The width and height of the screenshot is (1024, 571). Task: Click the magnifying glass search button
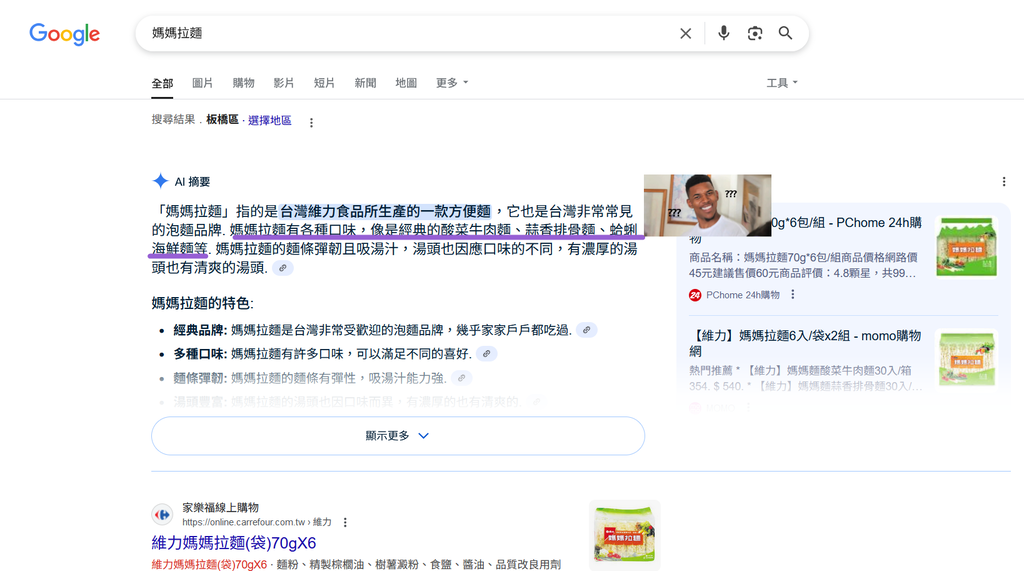click(785, 33)
